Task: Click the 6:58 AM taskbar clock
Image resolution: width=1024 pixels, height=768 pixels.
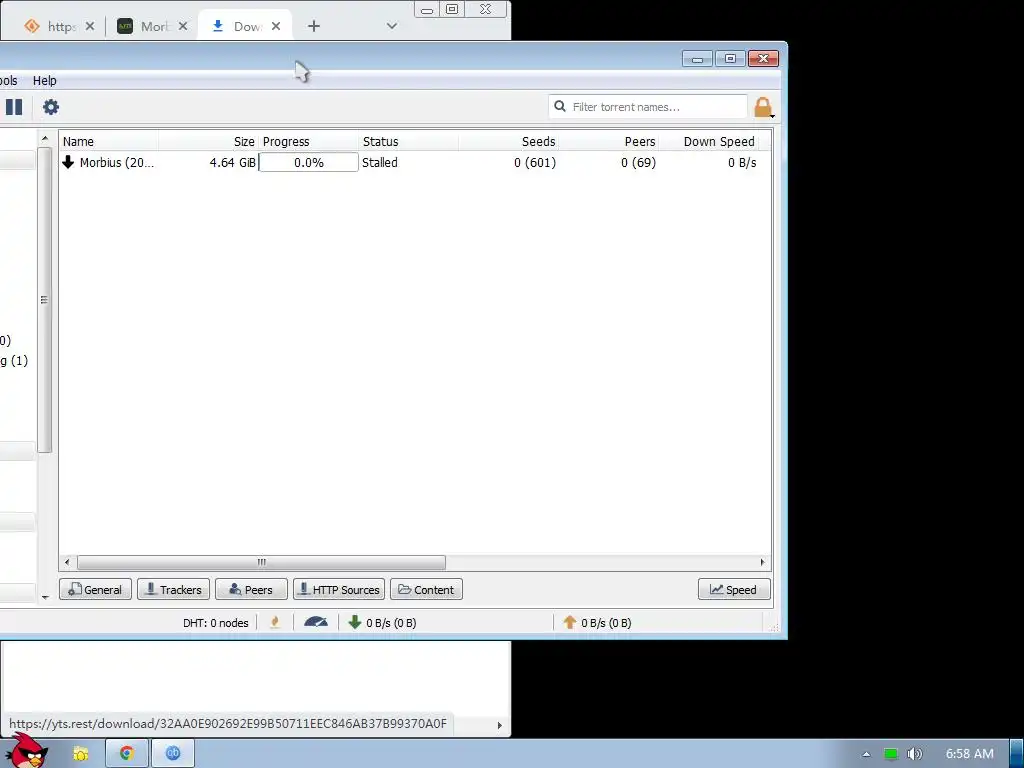Action: (x=970, y=754)
